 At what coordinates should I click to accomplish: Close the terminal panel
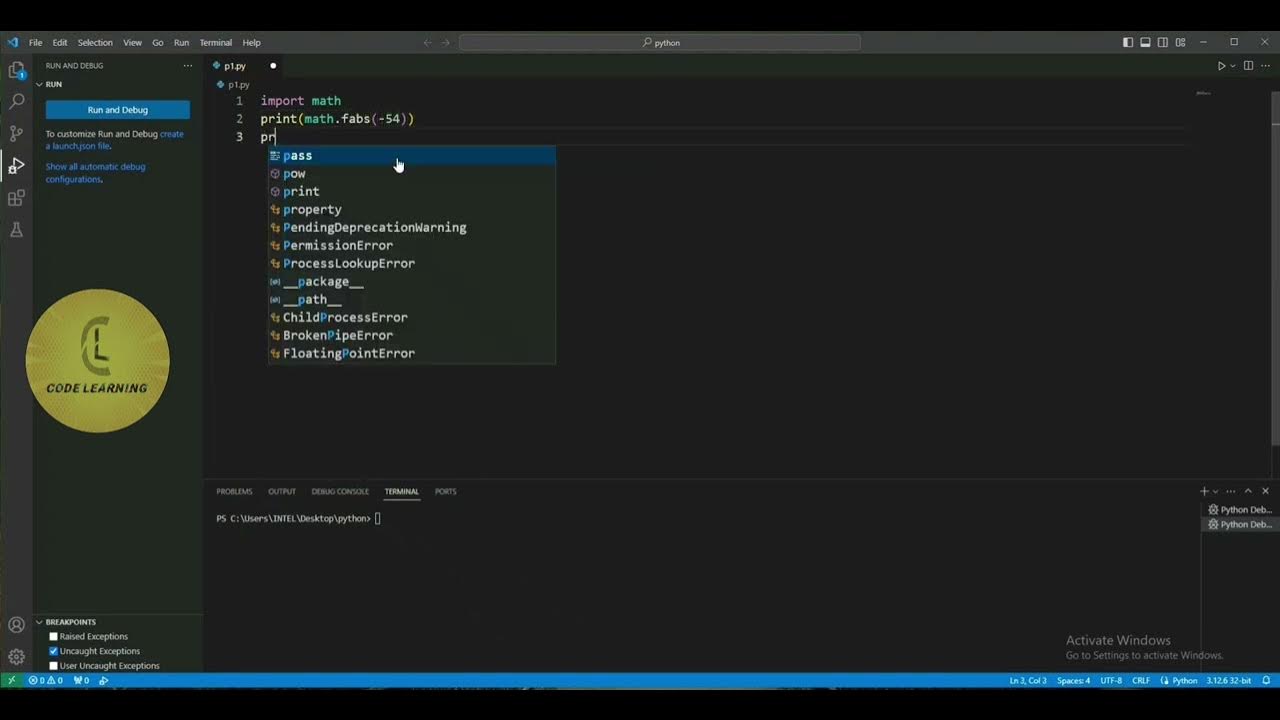(1265, 491)
